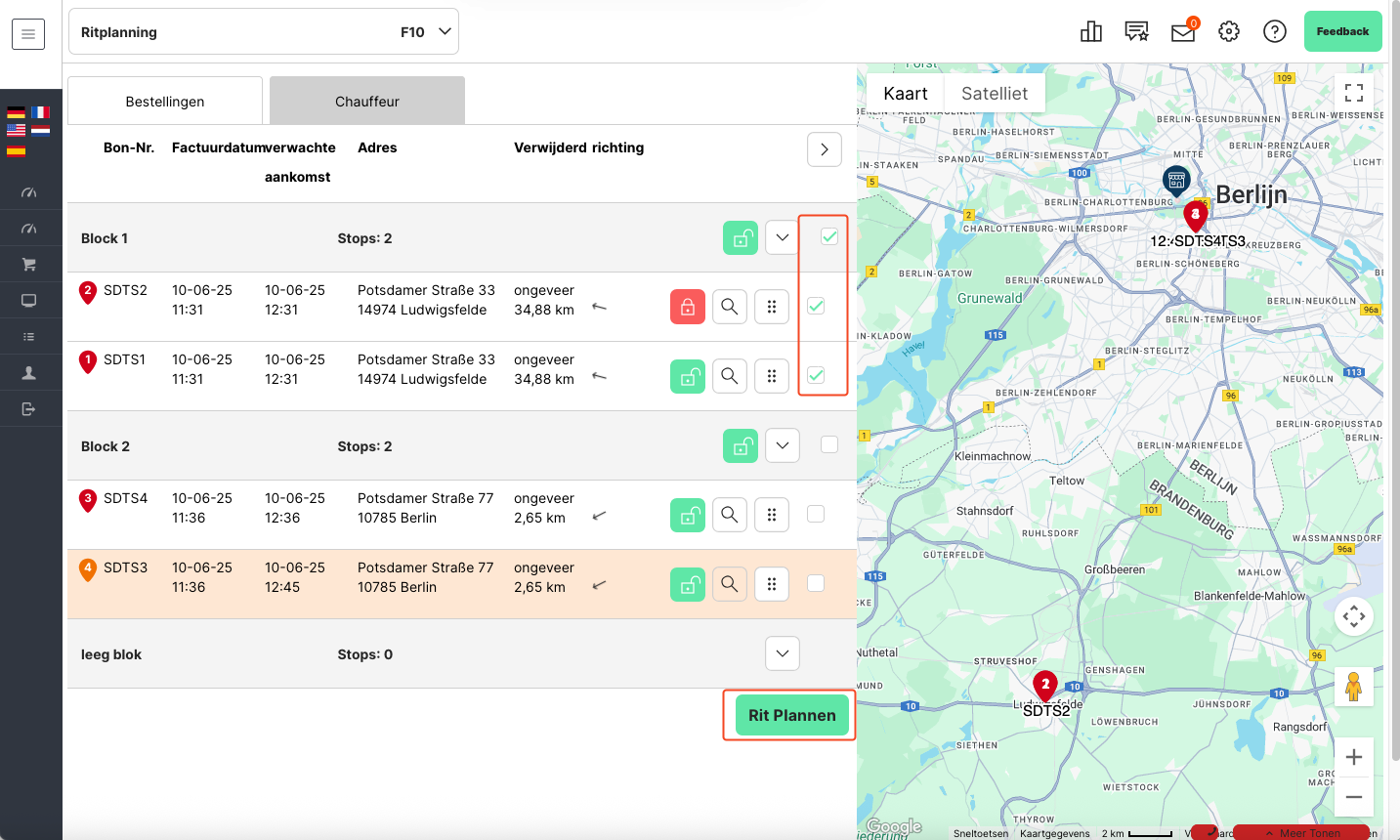Zoom in on the map
This screenshot has height=840, width=1400.
pyautogui.click(x=1354, y=757)
